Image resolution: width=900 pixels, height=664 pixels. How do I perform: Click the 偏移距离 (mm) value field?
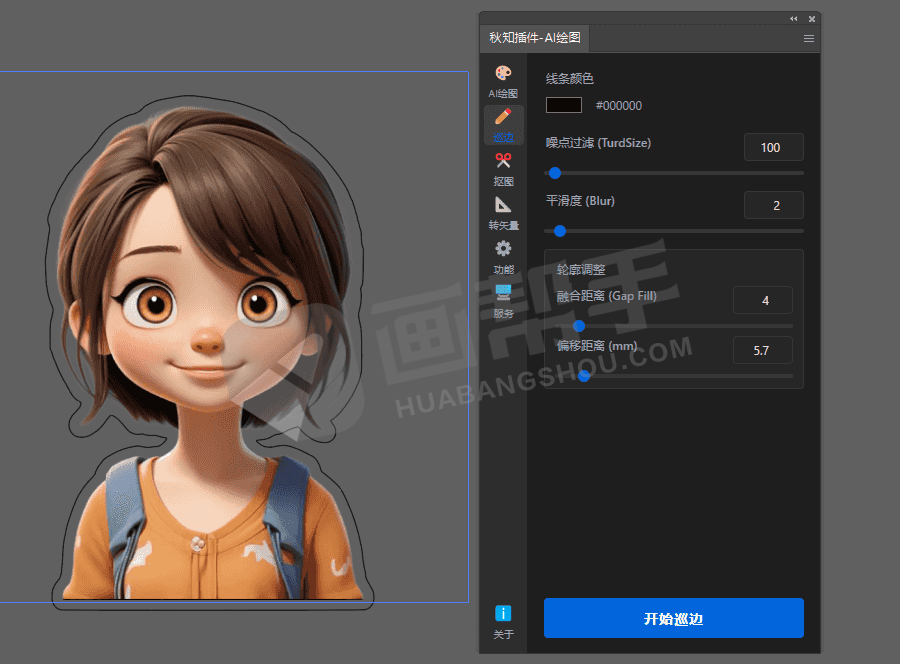tap(762, 350)
